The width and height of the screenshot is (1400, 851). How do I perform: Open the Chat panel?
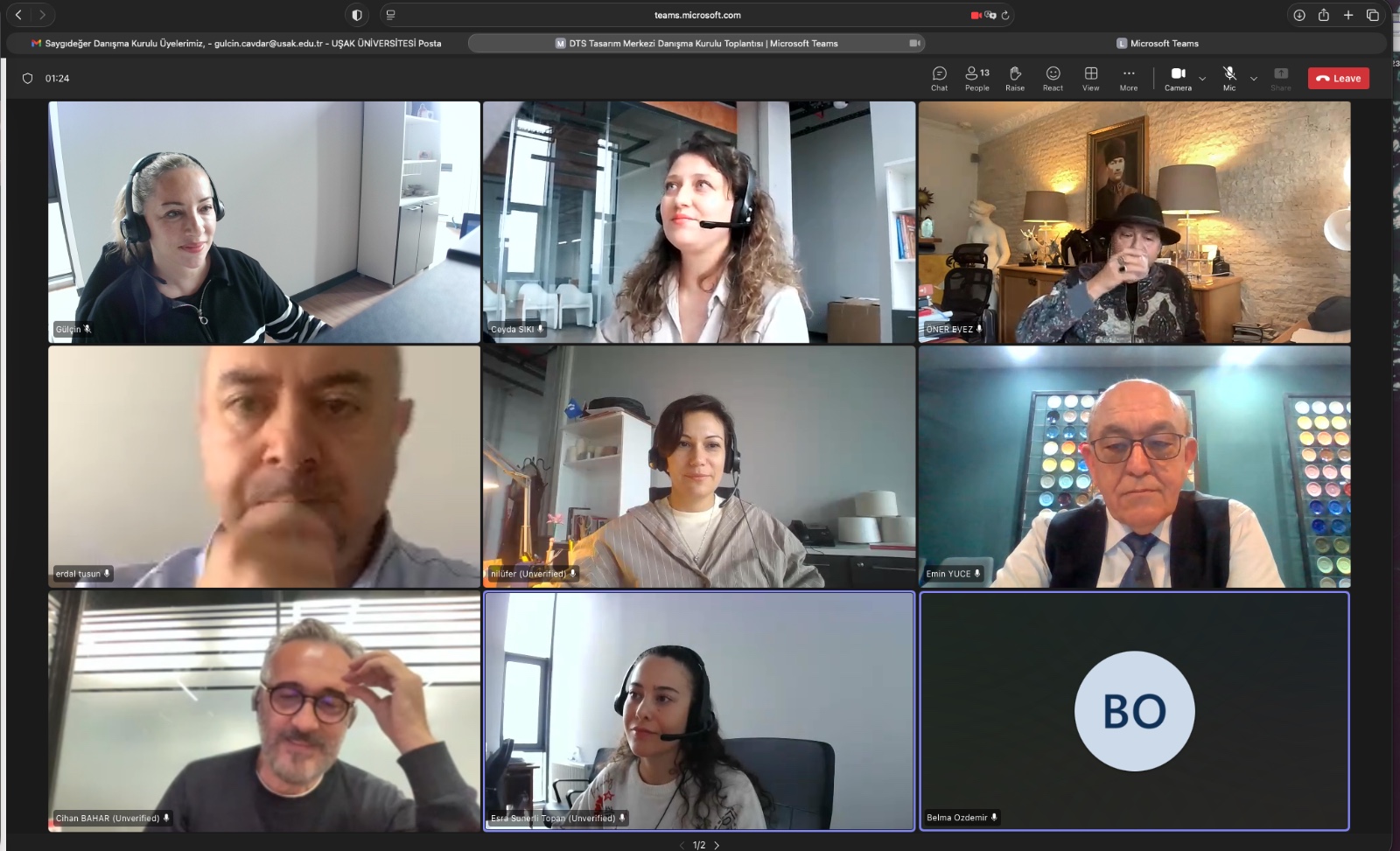pos(939,78)
